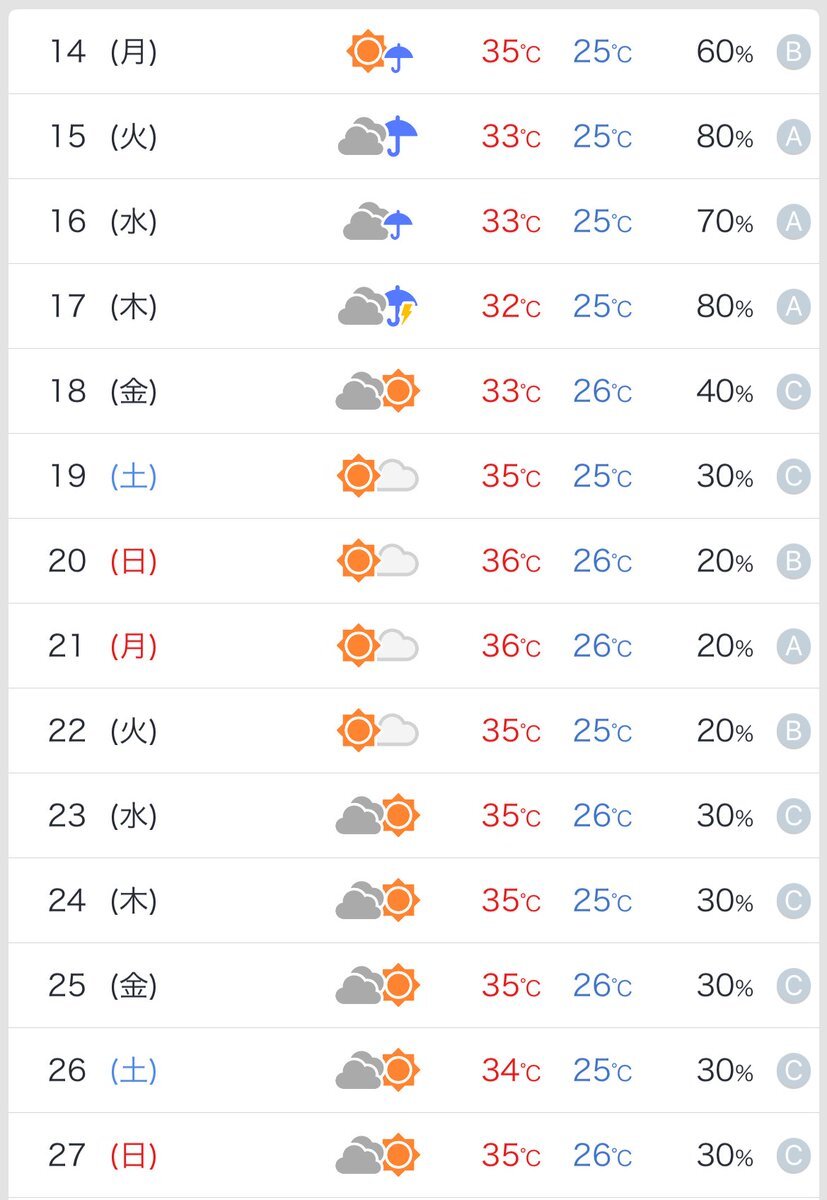
Task: Select the date label 24 (木)
Action: tap(103, 901)
